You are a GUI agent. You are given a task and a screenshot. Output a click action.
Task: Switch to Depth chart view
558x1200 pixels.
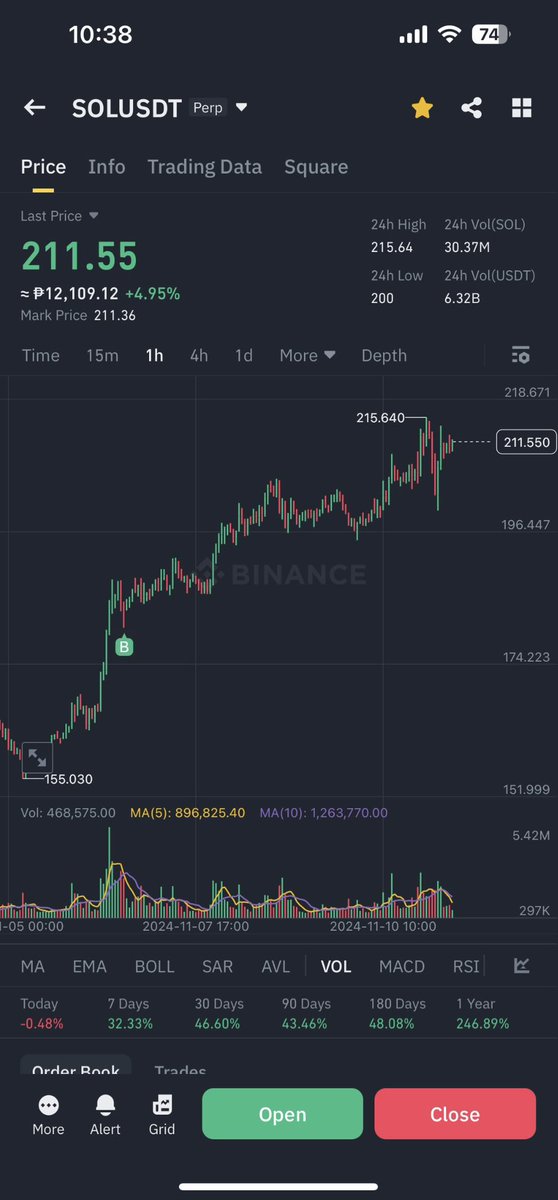[x=384, y=355]
